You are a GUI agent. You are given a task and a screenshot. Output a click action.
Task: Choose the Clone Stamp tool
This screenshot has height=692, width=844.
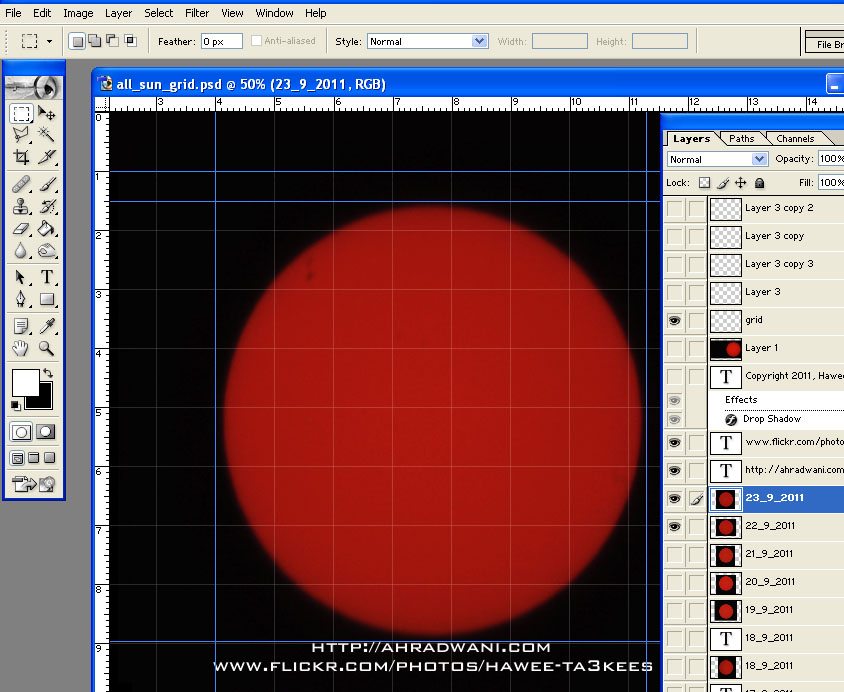(21, 207)
